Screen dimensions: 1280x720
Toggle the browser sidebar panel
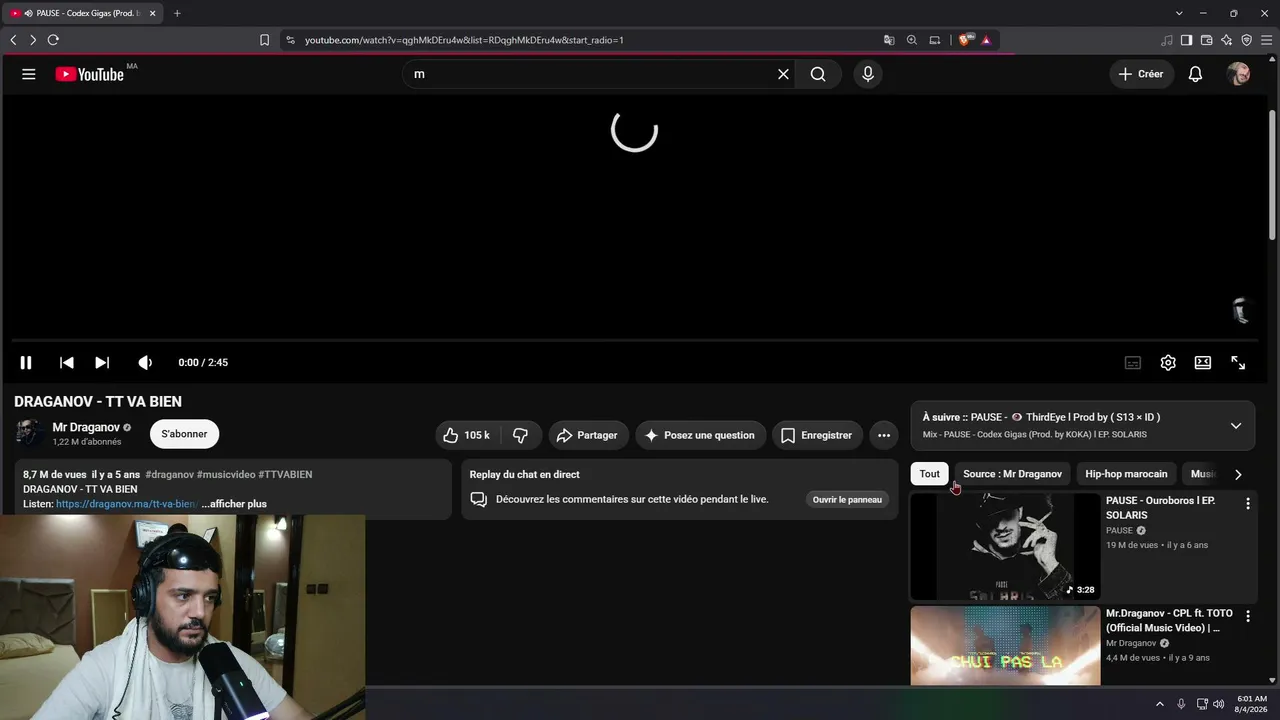click(1186, 40)
